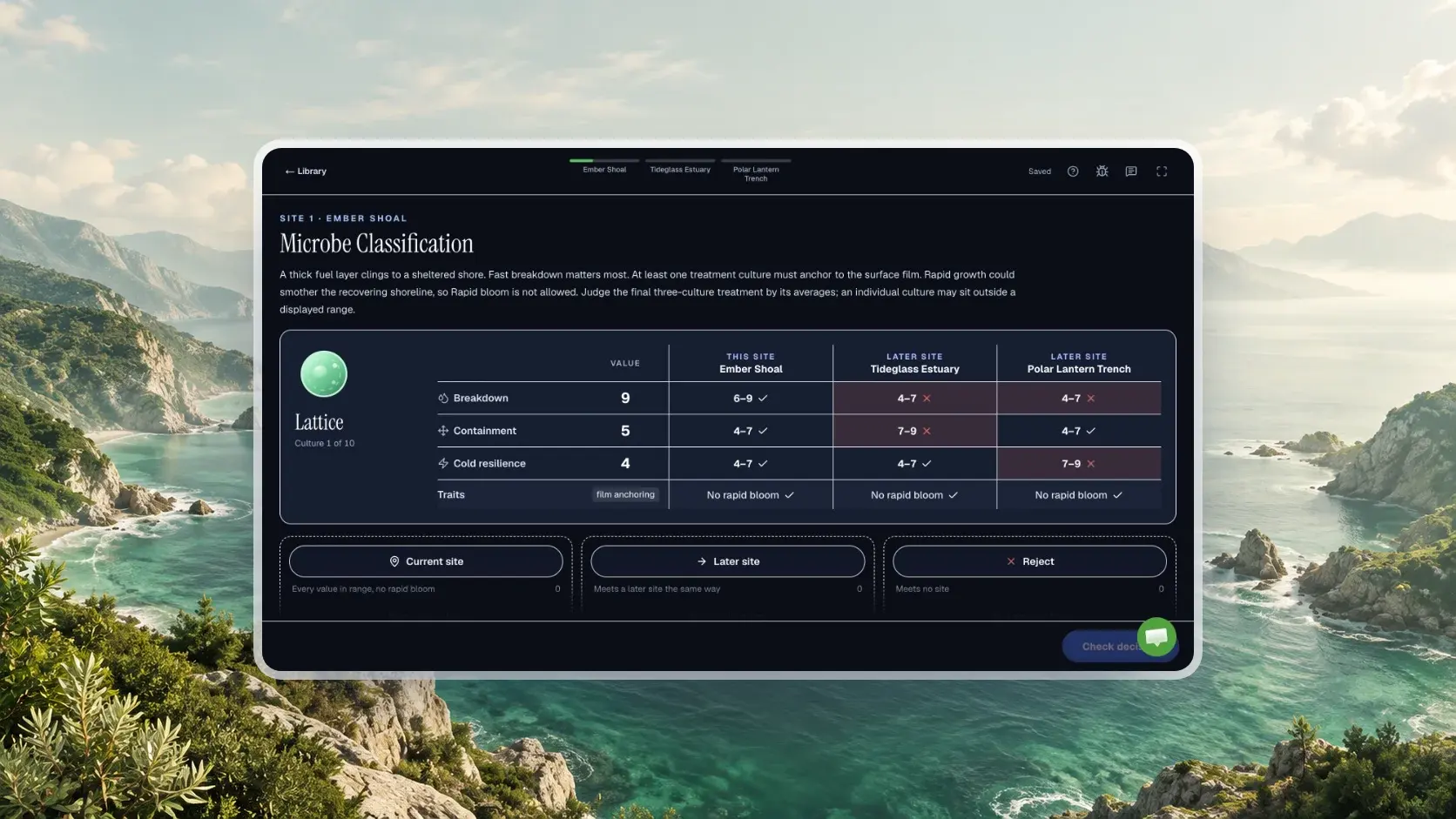The width and height of the screenshot is (1456, 819).
Task: Select the Polar Lantern Trench step
Action: click(756, 171)
